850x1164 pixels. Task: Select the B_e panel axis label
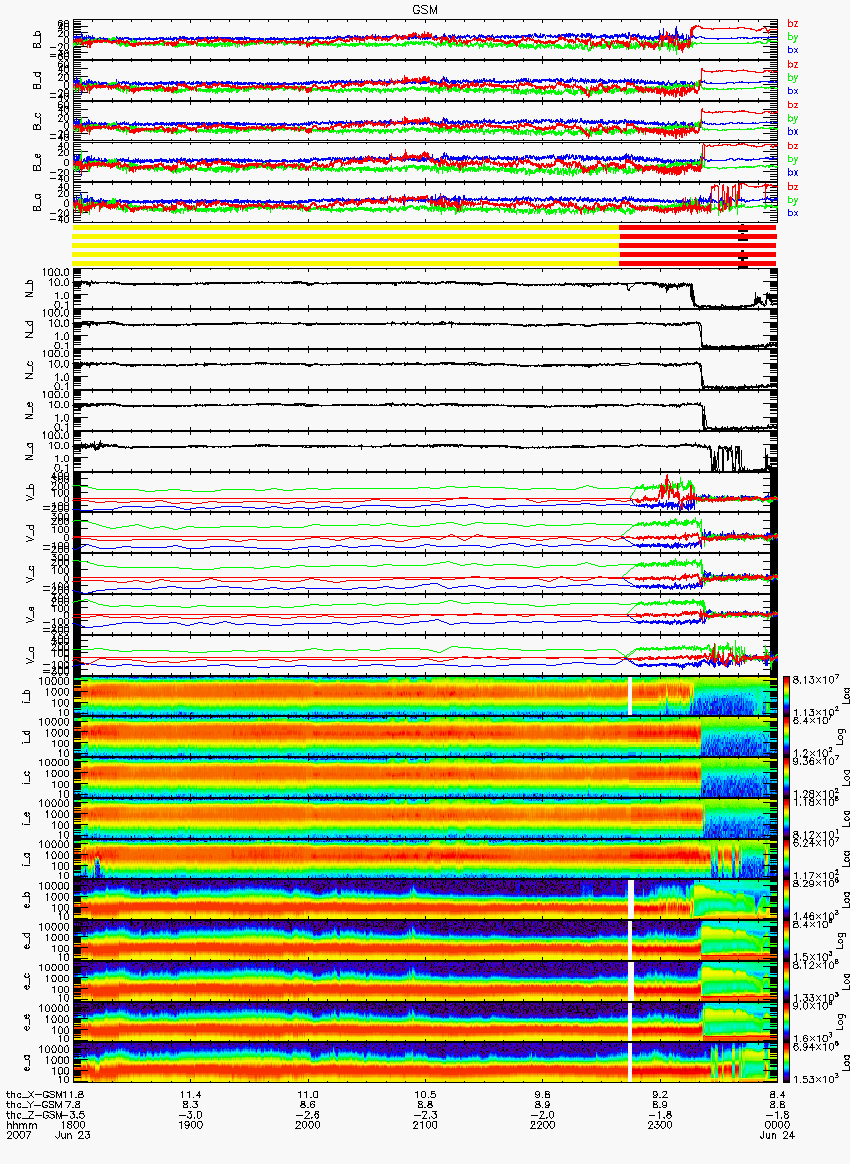point(37,163)
